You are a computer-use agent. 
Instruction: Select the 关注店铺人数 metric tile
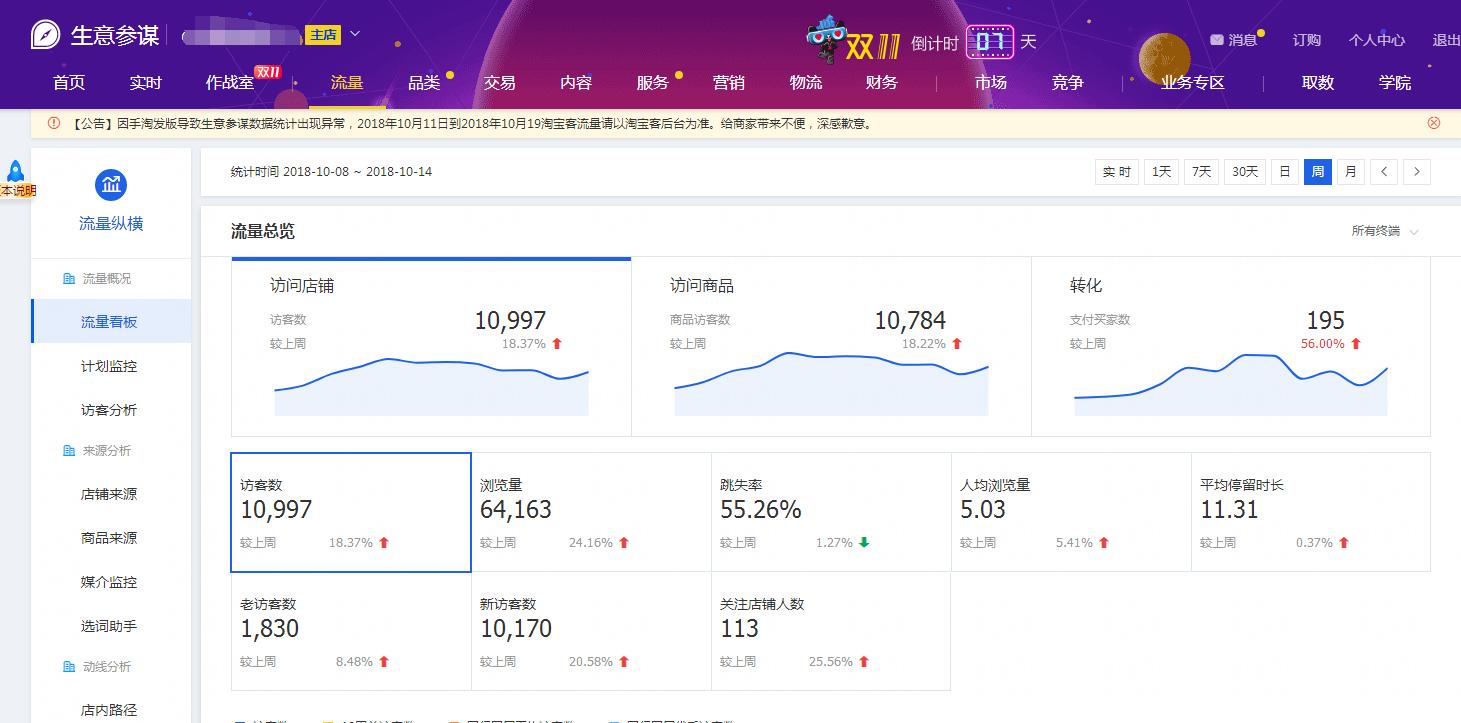tap(831, 631)
